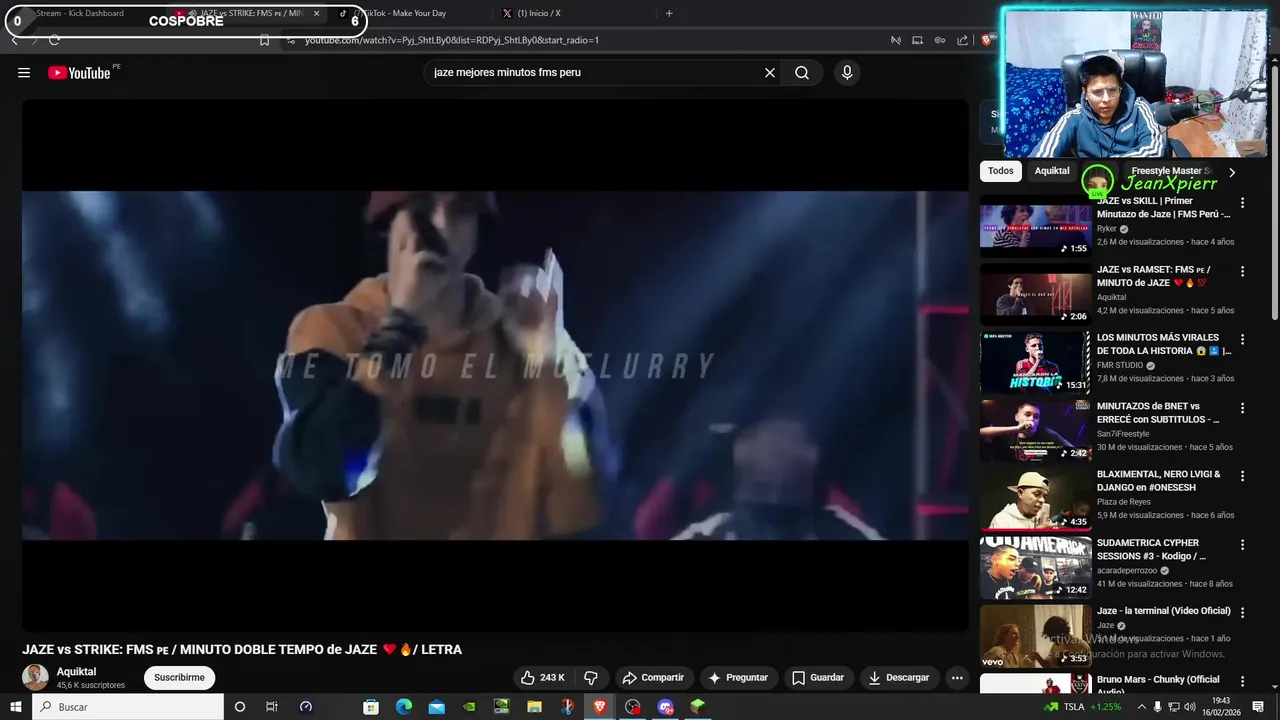Screen dimensions: 1280x720
Task: Click the Ryker channel name
Action: [1107, 229]
